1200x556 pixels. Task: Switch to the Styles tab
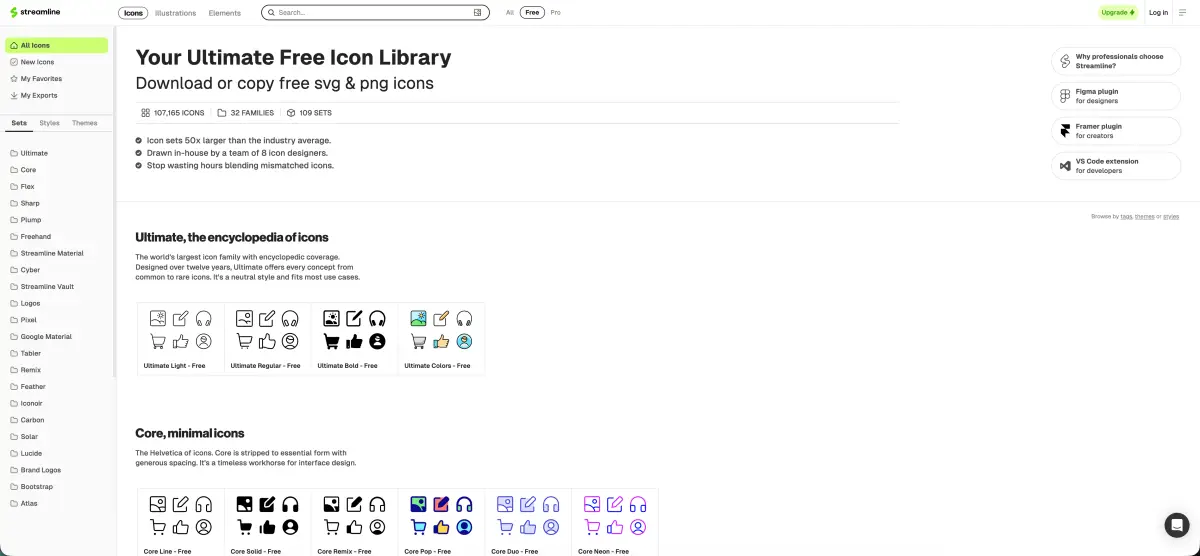click(49, 123)
